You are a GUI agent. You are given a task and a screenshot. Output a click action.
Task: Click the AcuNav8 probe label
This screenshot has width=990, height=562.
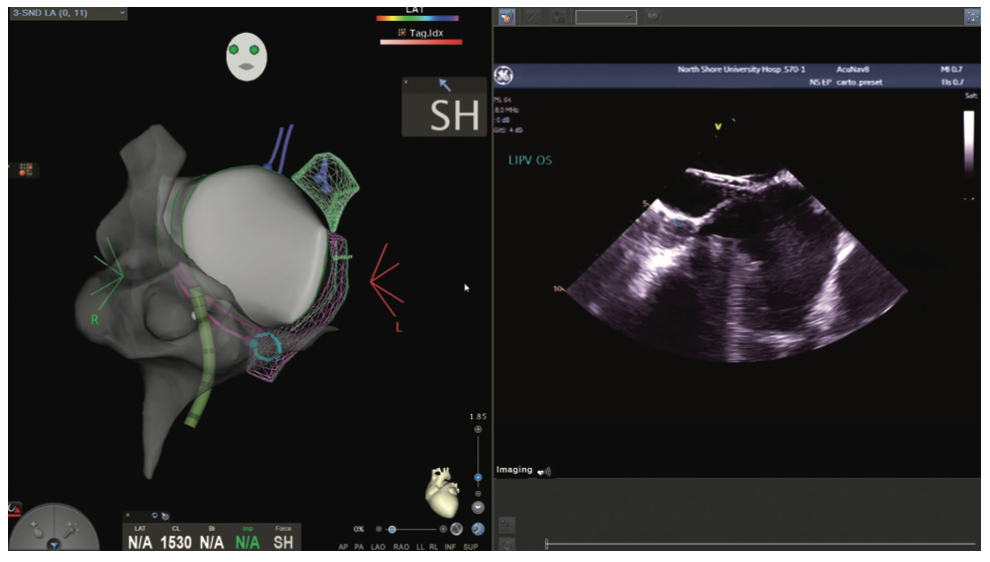point(852,69)
